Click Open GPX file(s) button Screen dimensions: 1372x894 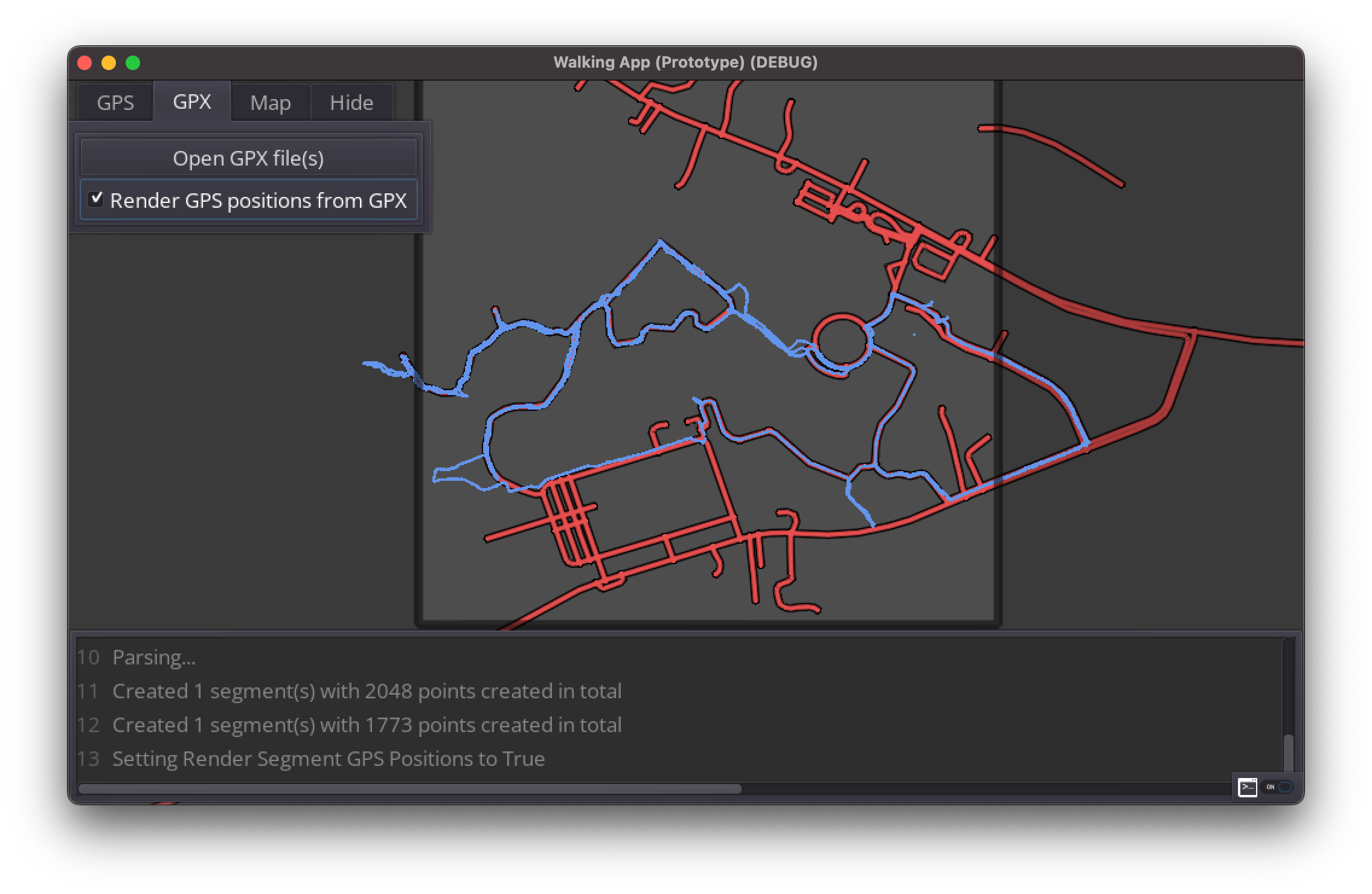[x=248, y=158]
